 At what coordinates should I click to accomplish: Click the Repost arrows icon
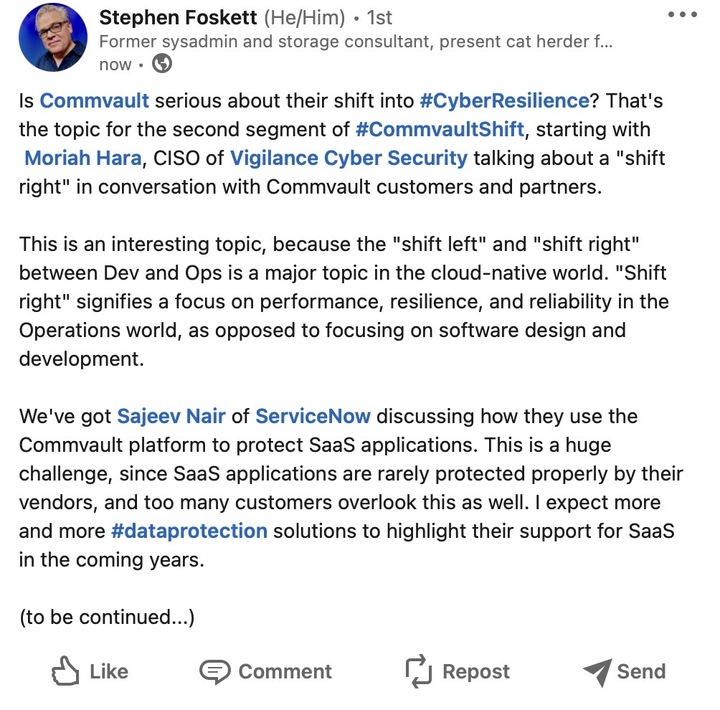point(417,671)
